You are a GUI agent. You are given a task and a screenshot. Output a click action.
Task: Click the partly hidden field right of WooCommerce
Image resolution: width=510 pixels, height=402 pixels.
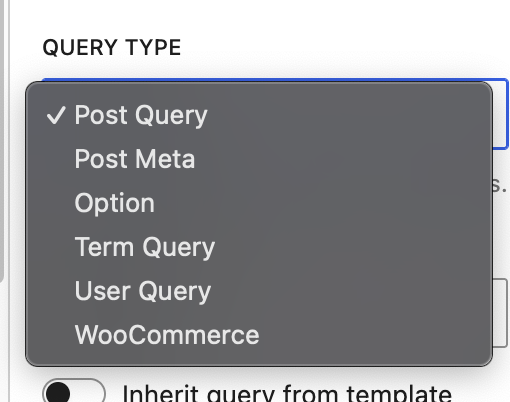tap(500, 313)
